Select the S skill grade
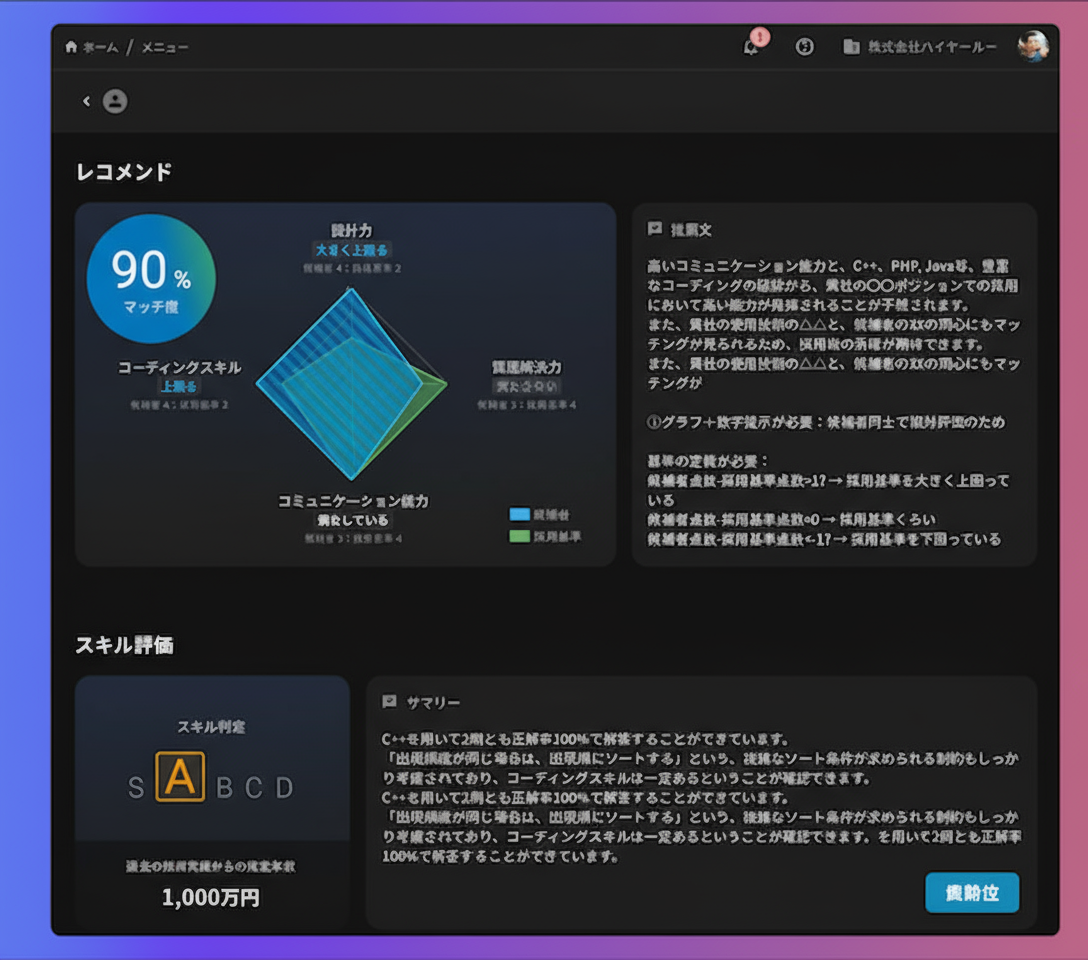The image size is (1088, 960). click(136, 788)
